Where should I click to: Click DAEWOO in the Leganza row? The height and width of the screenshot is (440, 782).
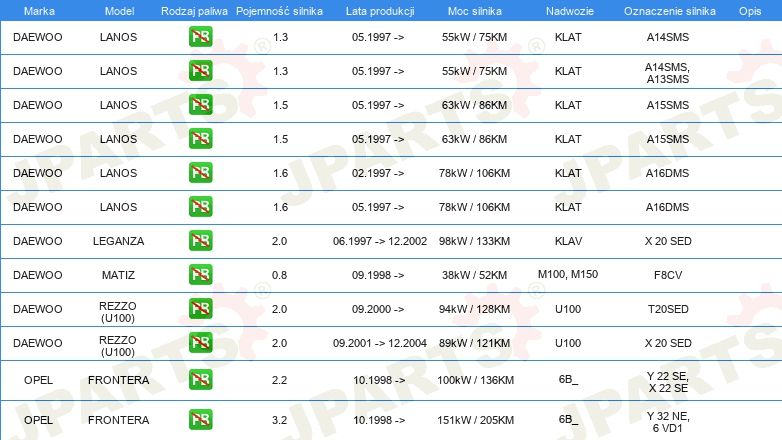tap(37, 241)
